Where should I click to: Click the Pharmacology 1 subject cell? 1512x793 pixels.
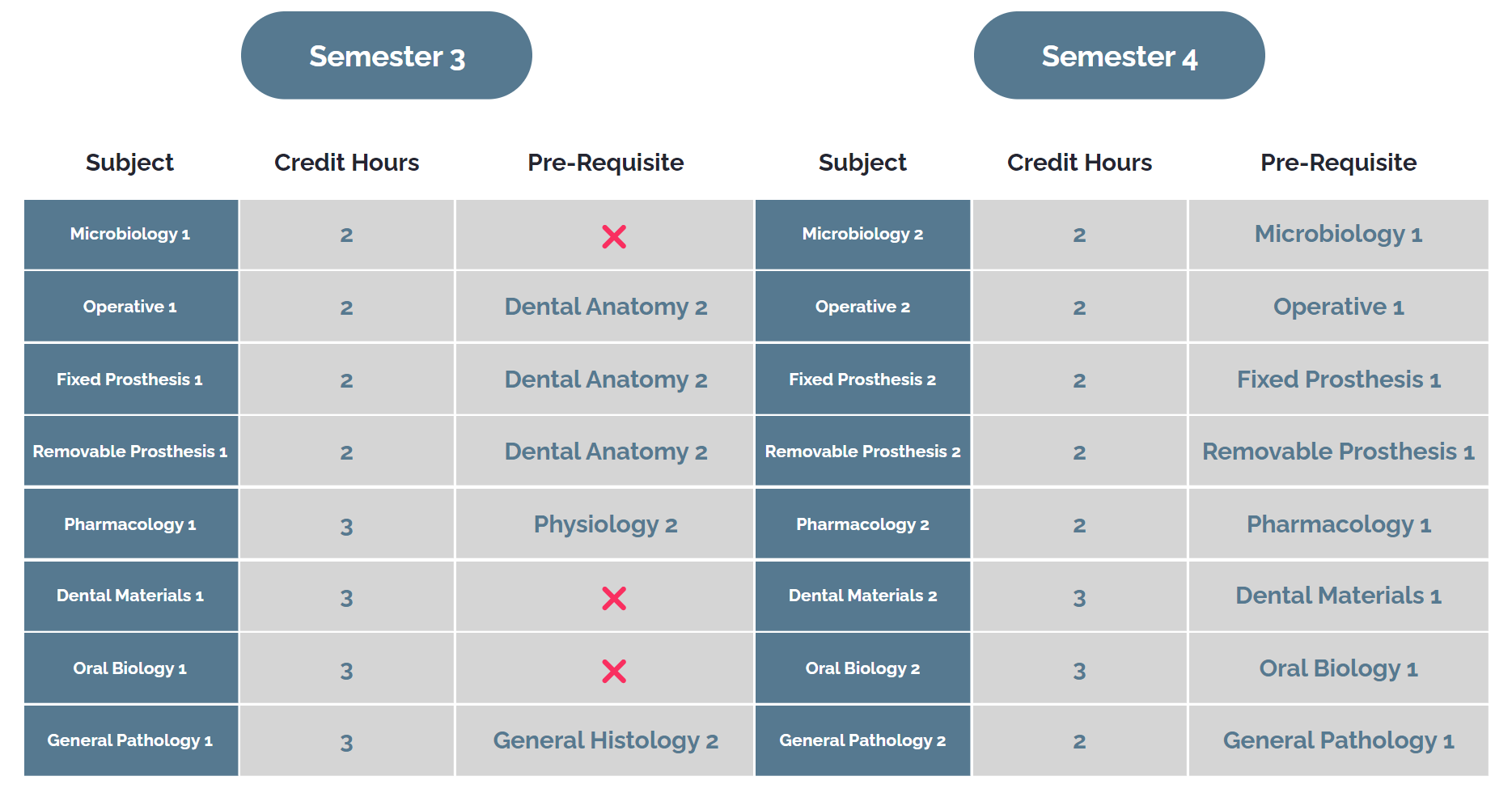[130, 524]
